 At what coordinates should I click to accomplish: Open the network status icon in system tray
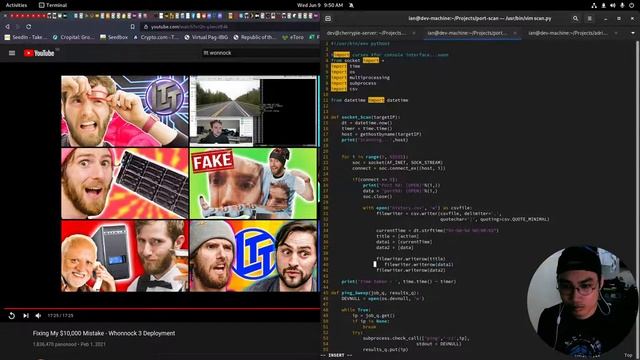[x=594, y=5]
